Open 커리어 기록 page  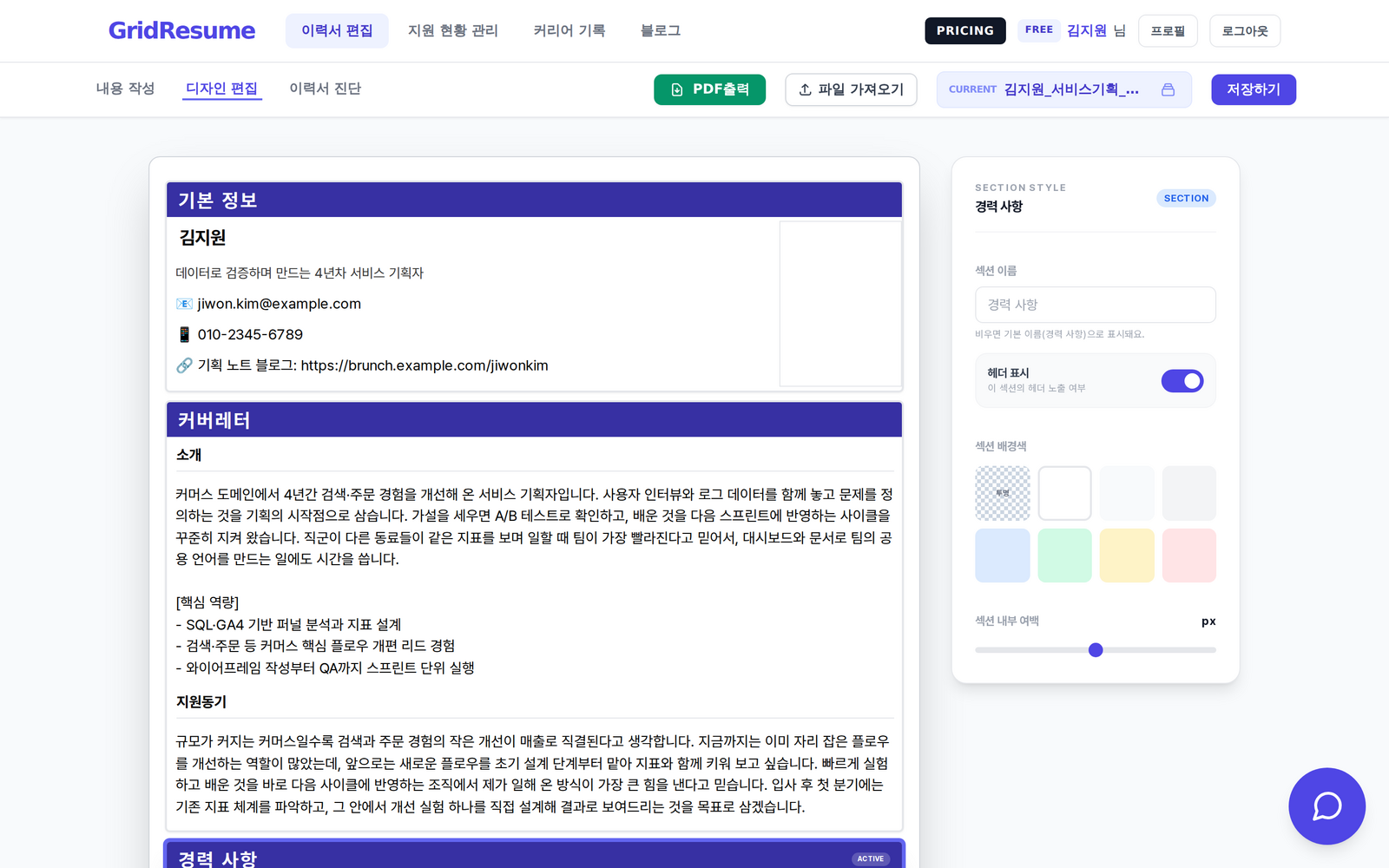569,30
